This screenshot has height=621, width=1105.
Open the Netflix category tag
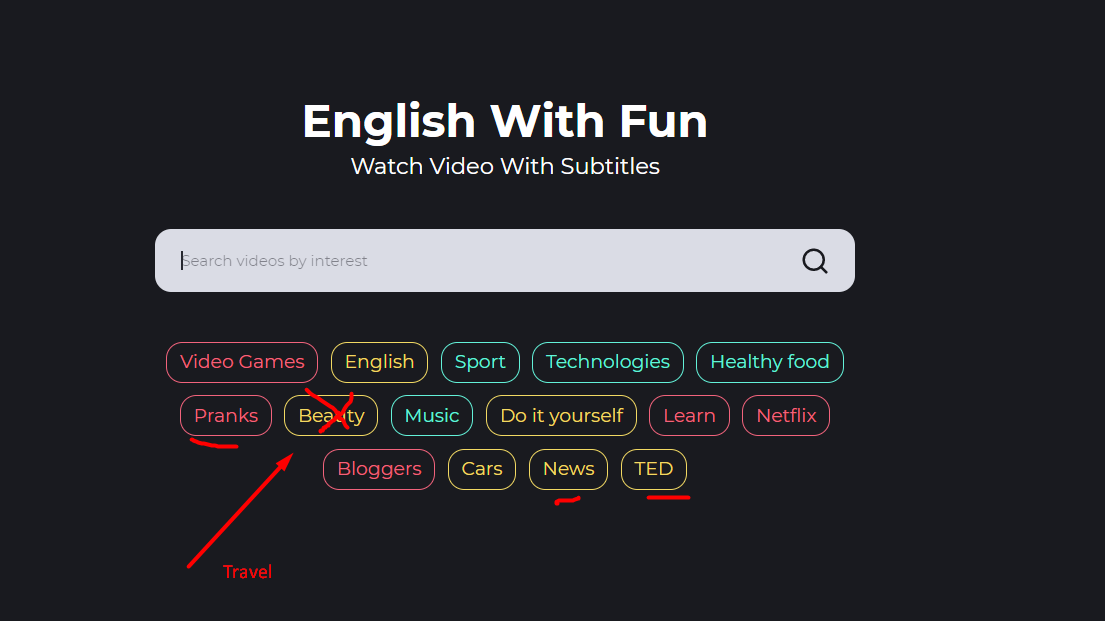tap(786, 416)
